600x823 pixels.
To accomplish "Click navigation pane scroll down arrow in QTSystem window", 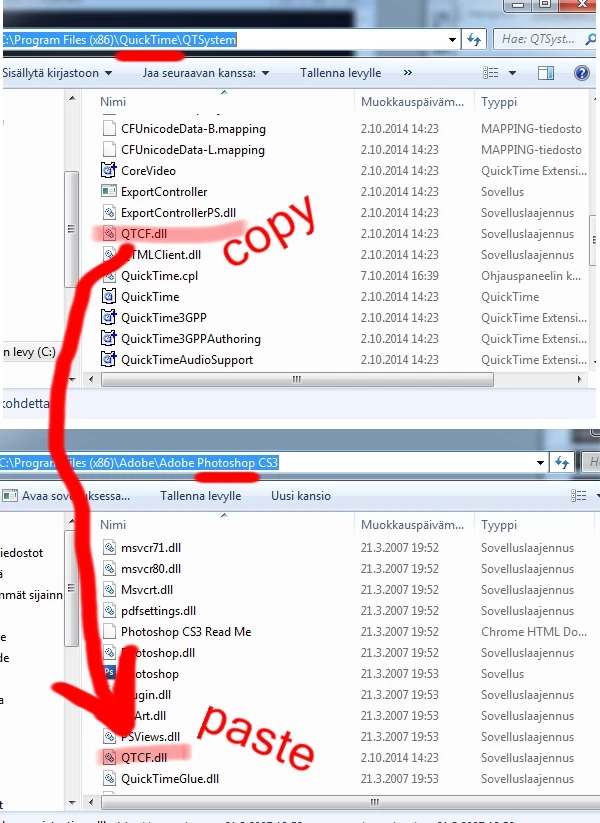I will coord(72,379).
